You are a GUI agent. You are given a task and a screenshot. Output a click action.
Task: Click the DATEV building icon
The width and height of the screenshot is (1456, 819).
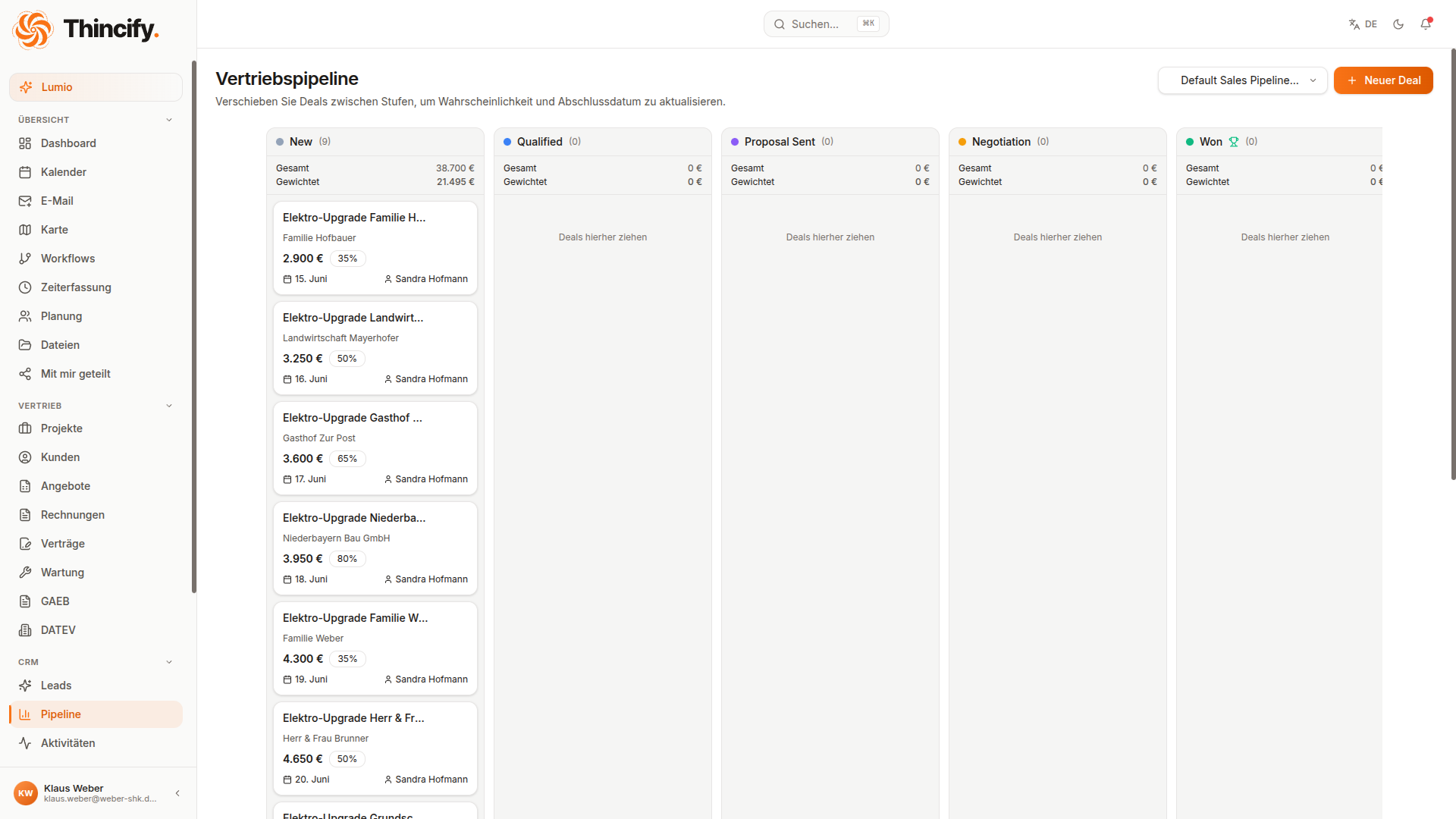click(x=25, y=630)
